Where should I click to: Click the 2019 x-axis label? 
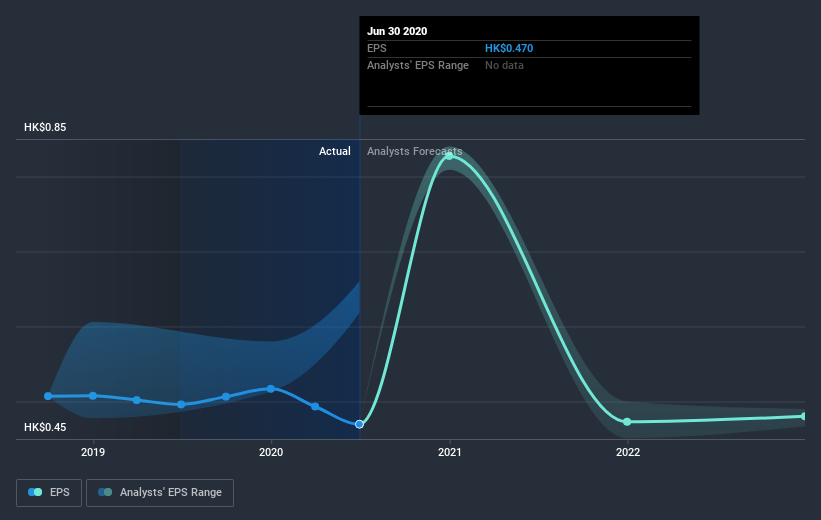point(93,452)
